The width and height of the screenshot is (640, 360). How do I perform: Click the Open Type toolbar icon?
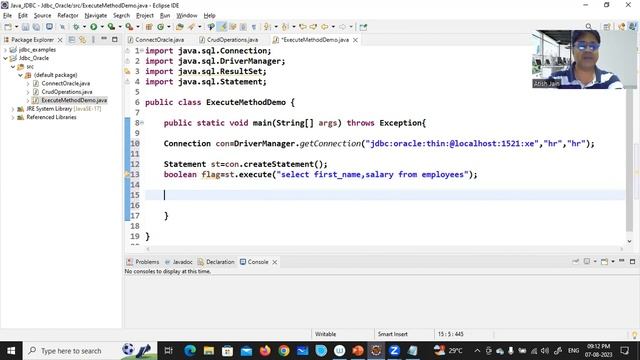(x=180, y=27)
